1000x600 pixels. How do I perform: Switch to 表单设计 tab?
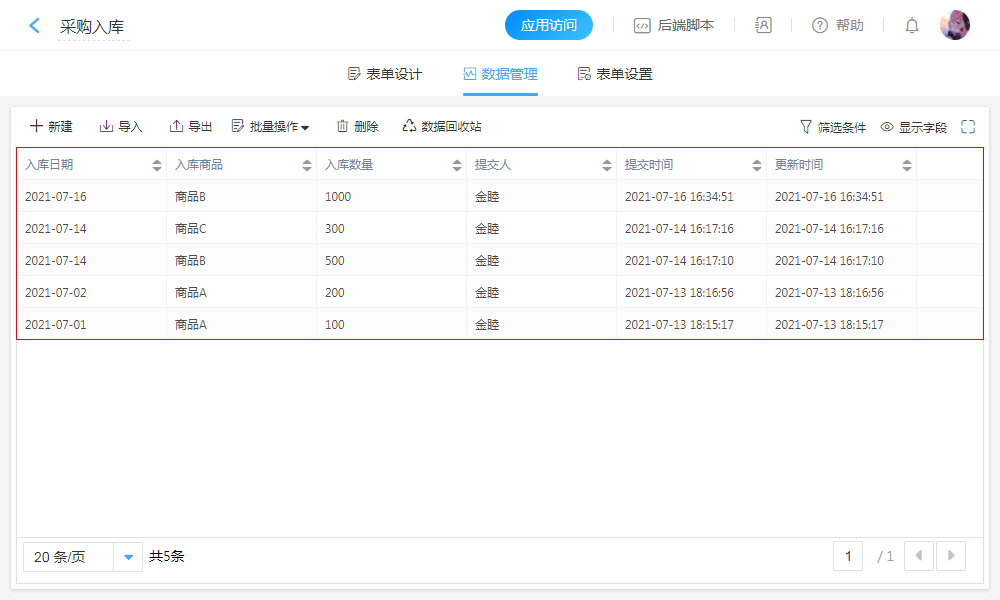(384, 74)
